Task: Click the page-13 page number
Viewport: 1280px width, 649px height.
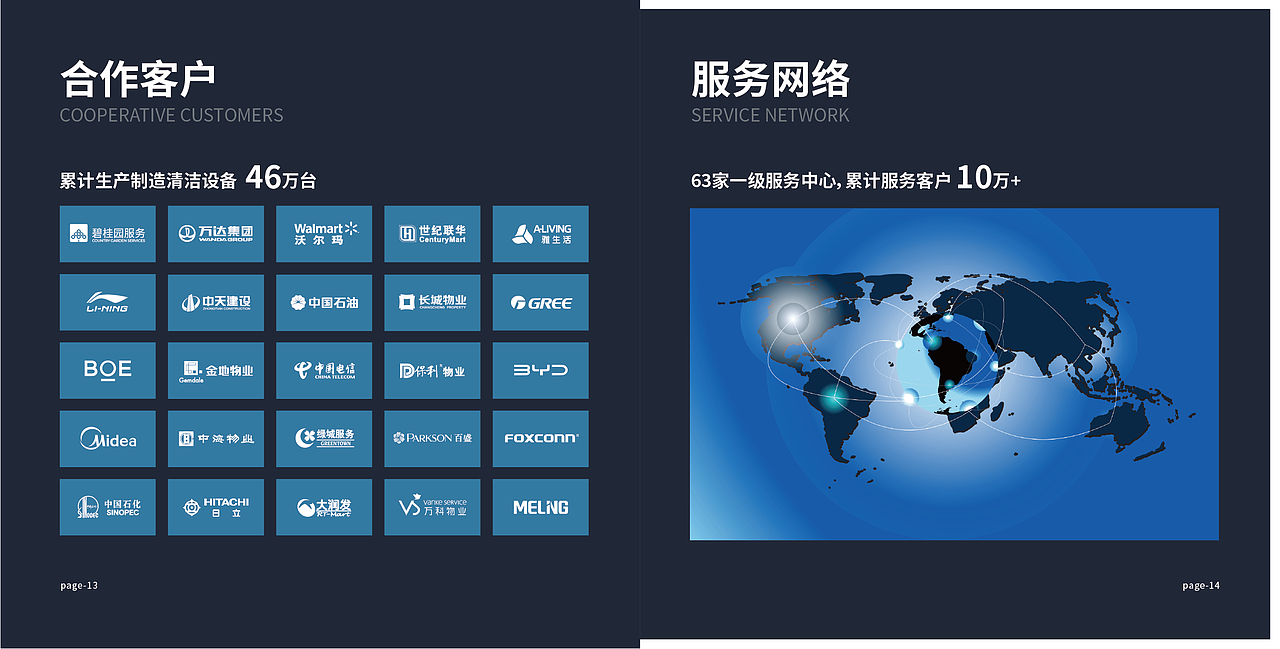Action: (x=79, y=585)
